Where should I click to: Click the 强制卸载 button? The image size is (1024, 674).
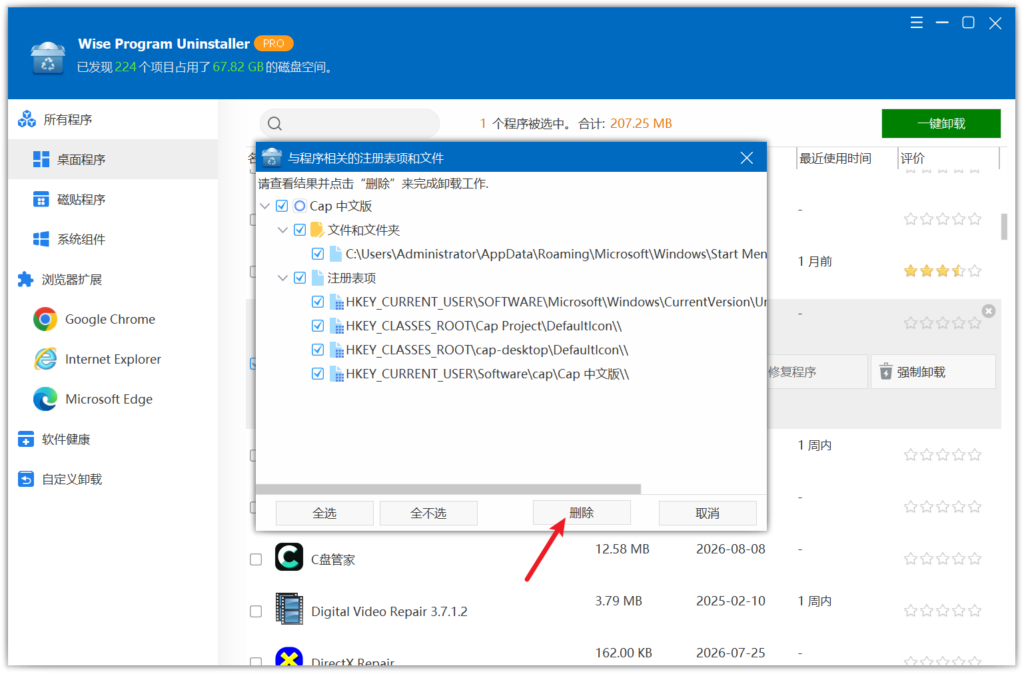[x=933, y=372]
